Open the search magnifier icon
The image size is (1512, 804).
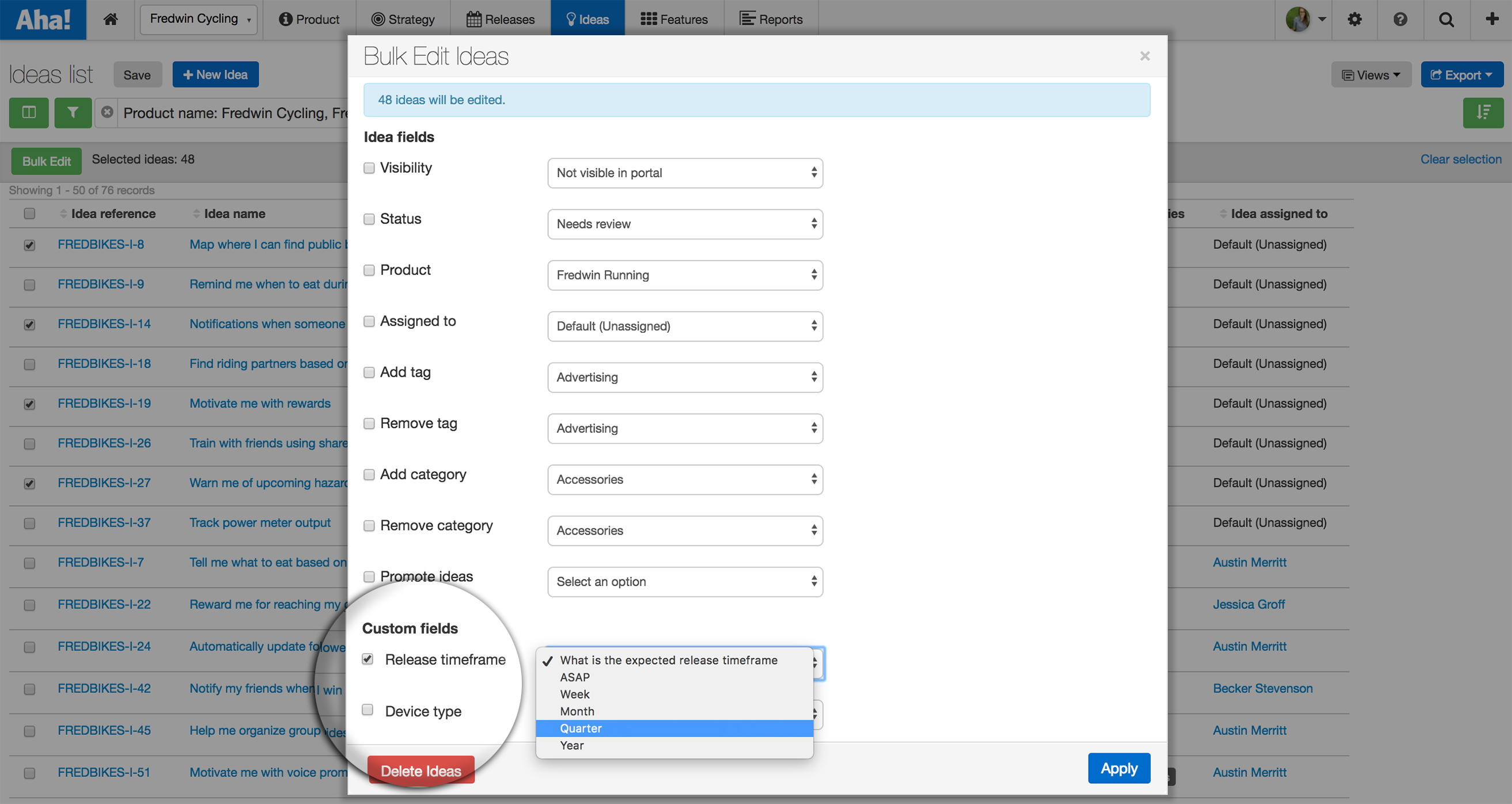pos(1446,20)
